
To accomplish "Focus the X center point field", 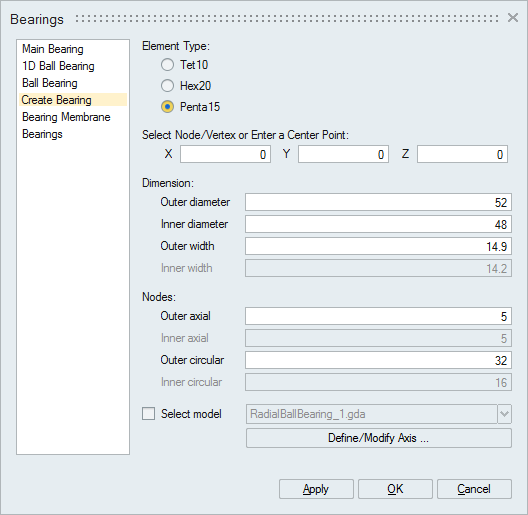I will point(225,154).
